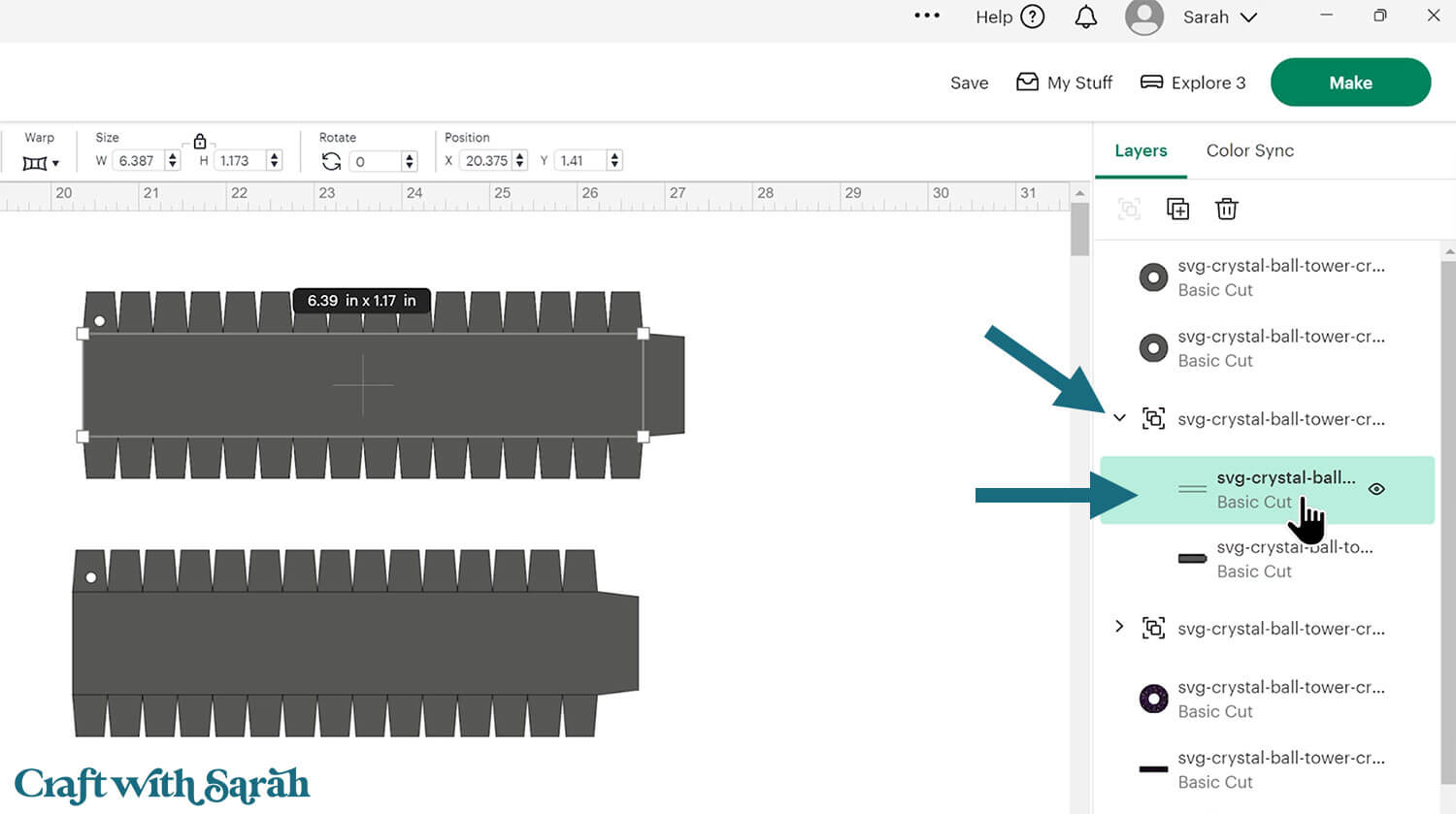Viewport: 1456px width, 814px height.
Task: Open the Help question mark icon
Action: [1033, 16]
